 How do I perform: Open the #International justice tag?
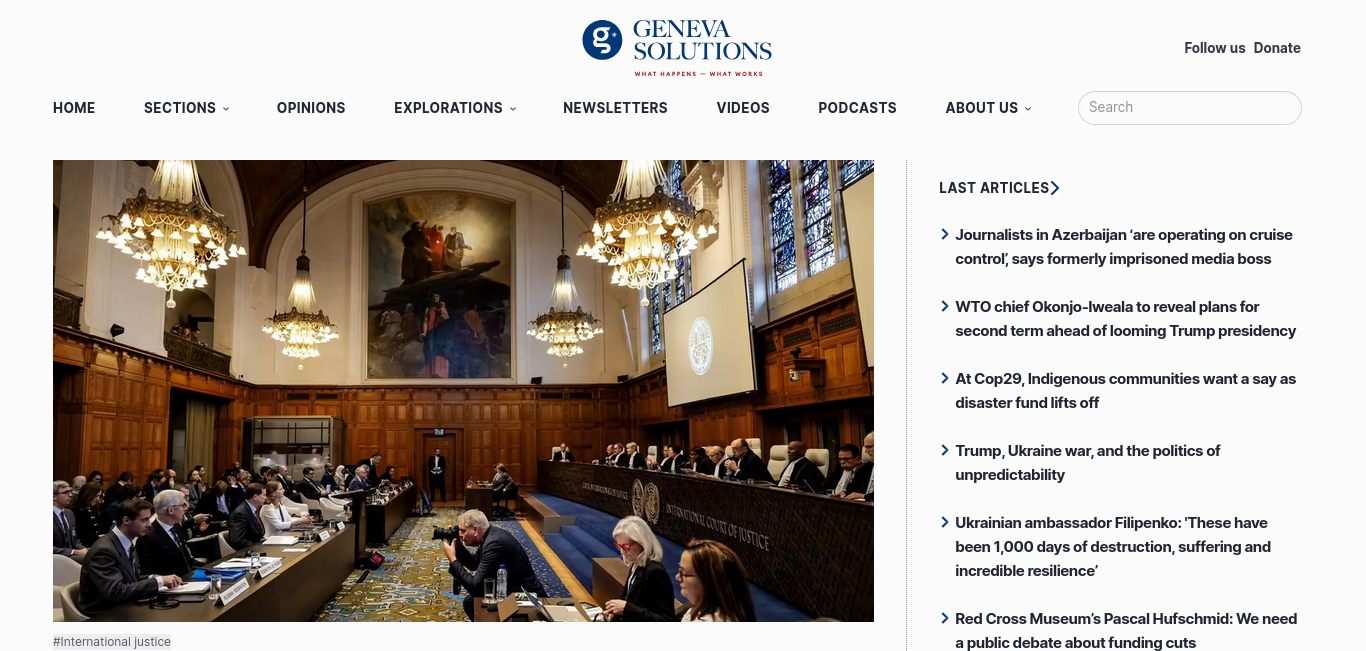(x=112, y=642)
